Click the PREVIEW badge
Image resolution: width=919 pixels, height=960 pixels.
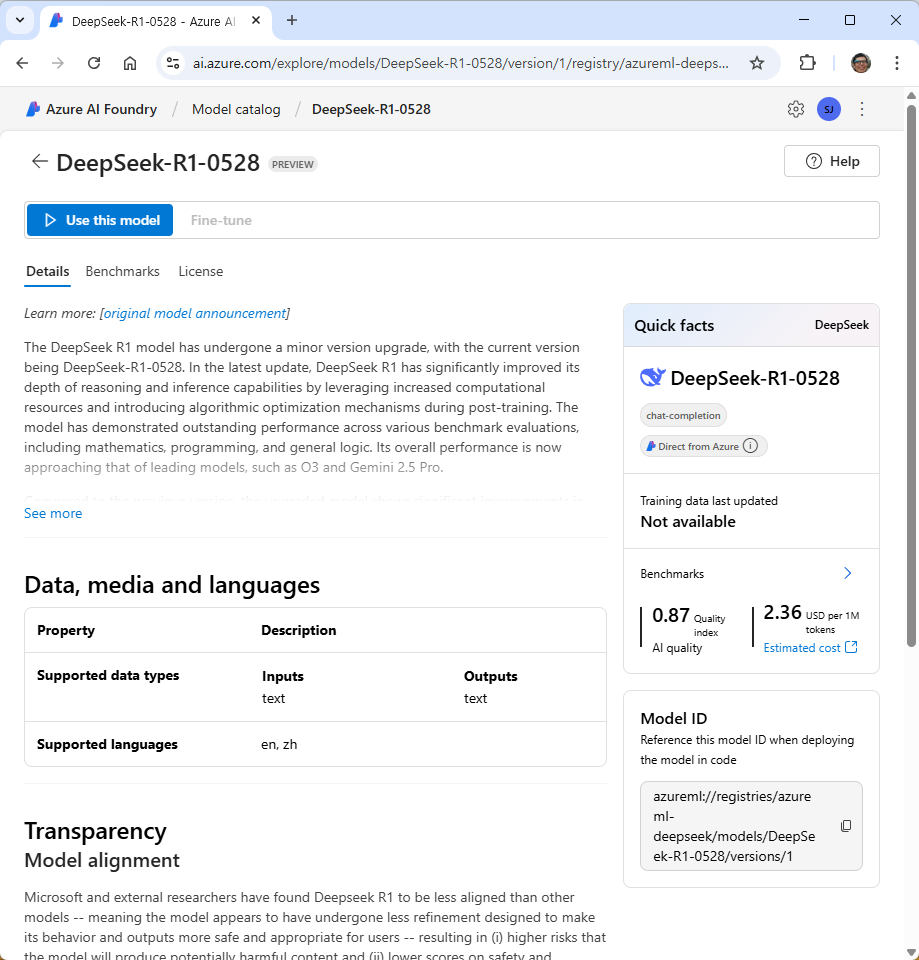click(x=293, y=164)
